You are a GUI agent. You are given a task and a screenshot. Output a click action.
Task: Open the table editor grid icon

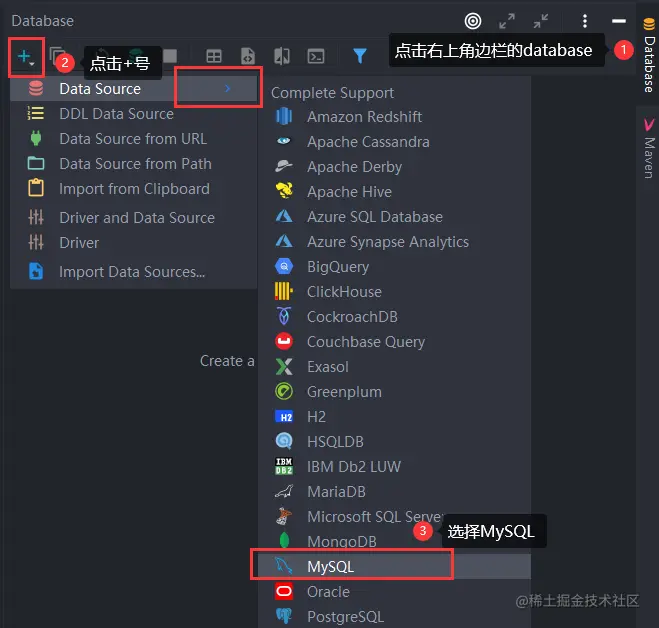tap(214, 56)
